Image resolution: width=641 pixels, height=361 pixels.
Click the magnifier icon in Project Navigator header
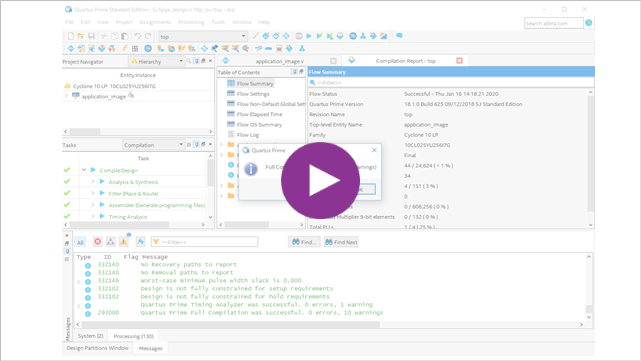[x=189, y=61]
